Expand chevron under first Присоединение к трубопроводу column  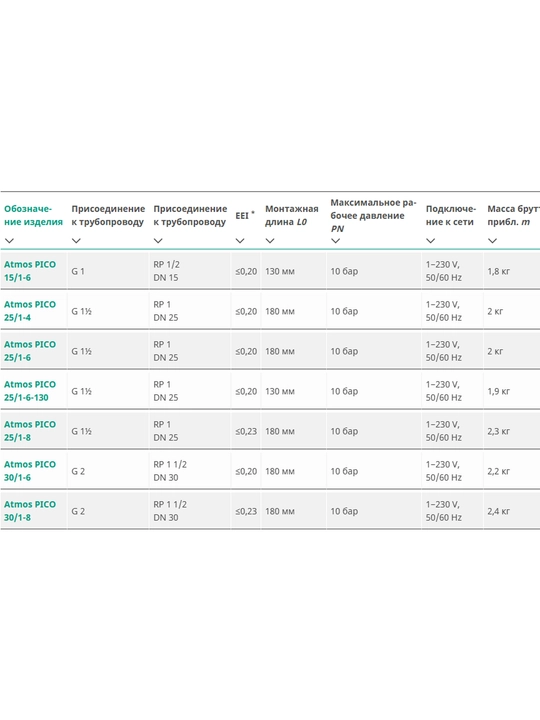coord(76,241)
